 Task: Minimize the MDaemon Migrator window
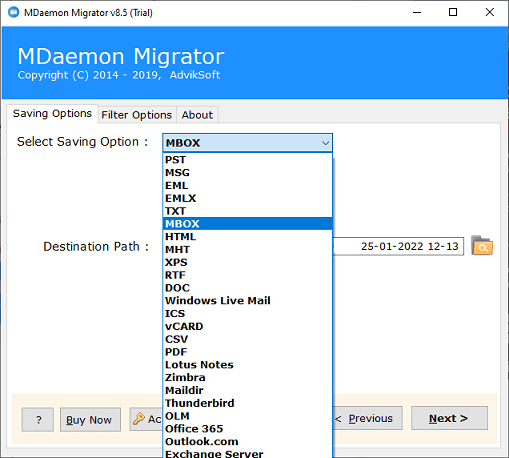click(417, 13)
